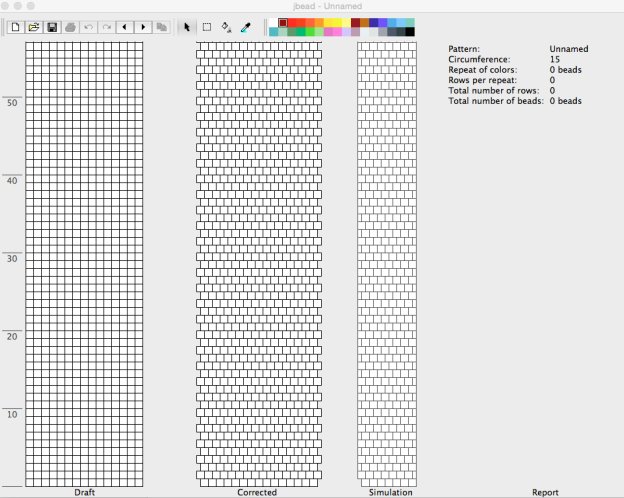Choose the navy blue swatch
This screenshot has width=624, height=498.
pos(372,22)
